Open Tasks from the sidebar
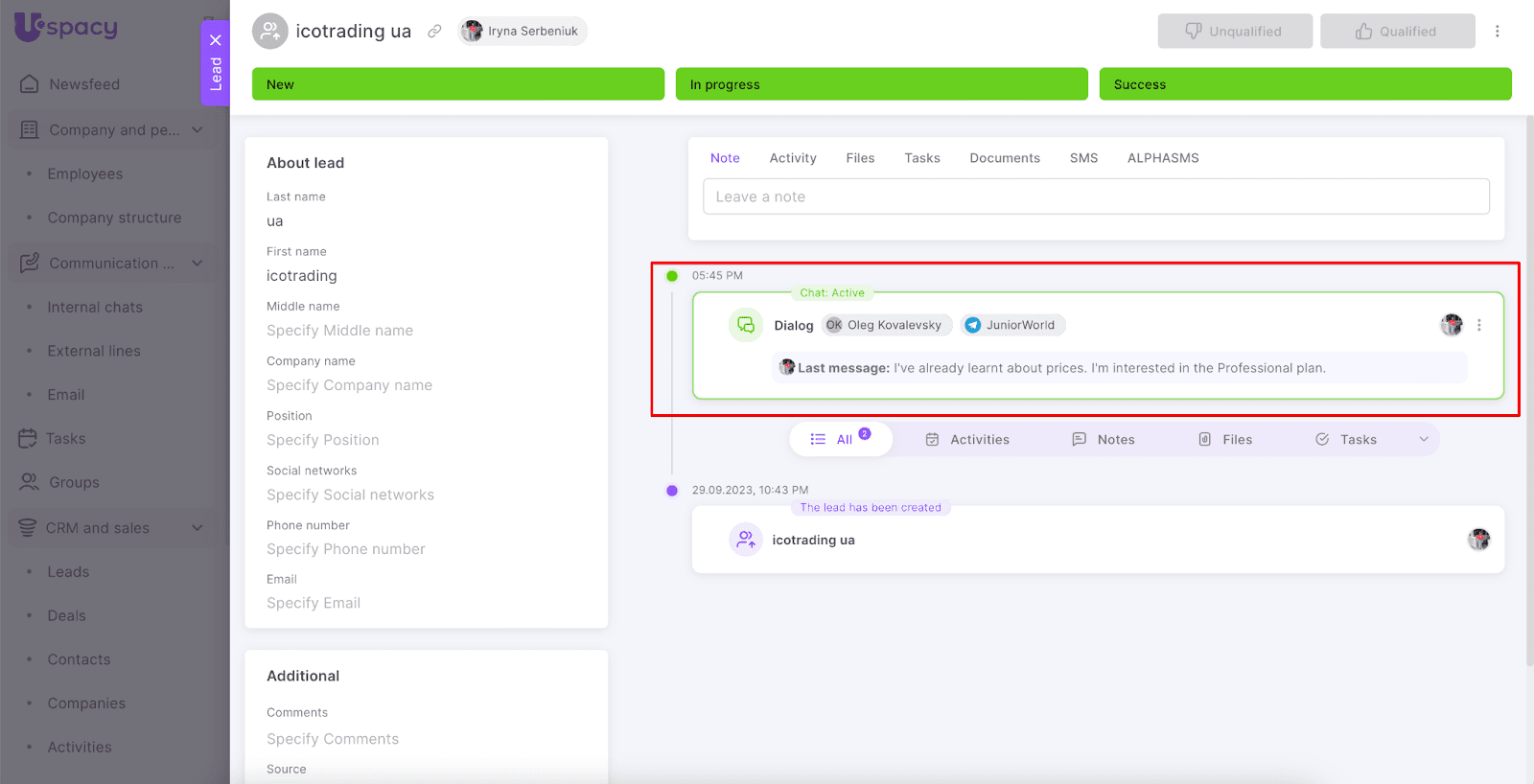The width and height of the screenshot is (1534, 784). coord(65,439)
